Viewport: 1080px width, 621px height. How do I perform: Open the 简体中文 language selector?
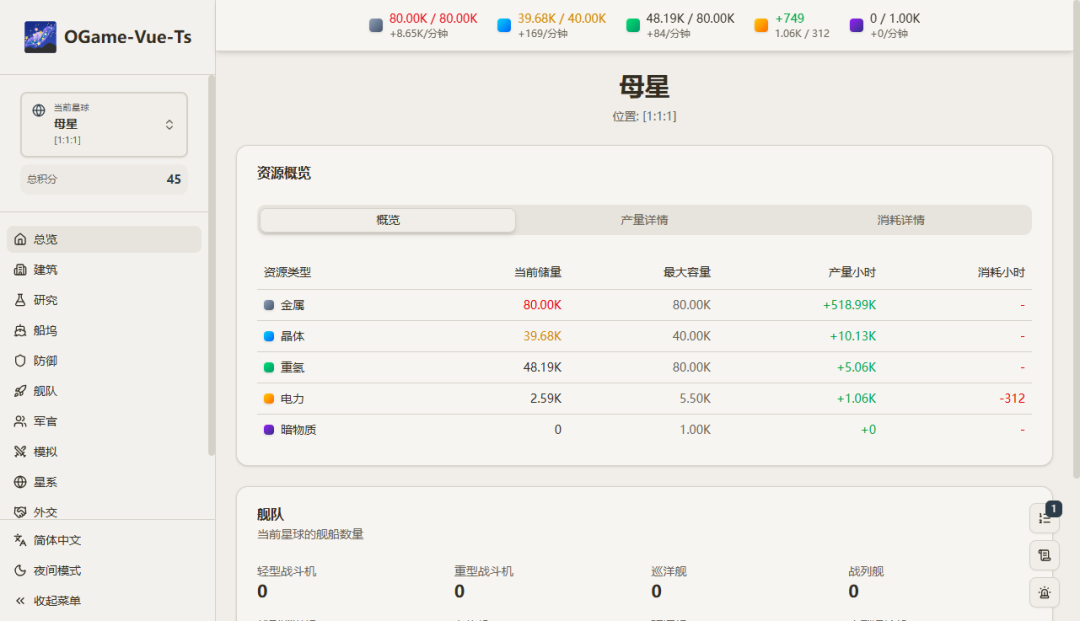[57, 540]
